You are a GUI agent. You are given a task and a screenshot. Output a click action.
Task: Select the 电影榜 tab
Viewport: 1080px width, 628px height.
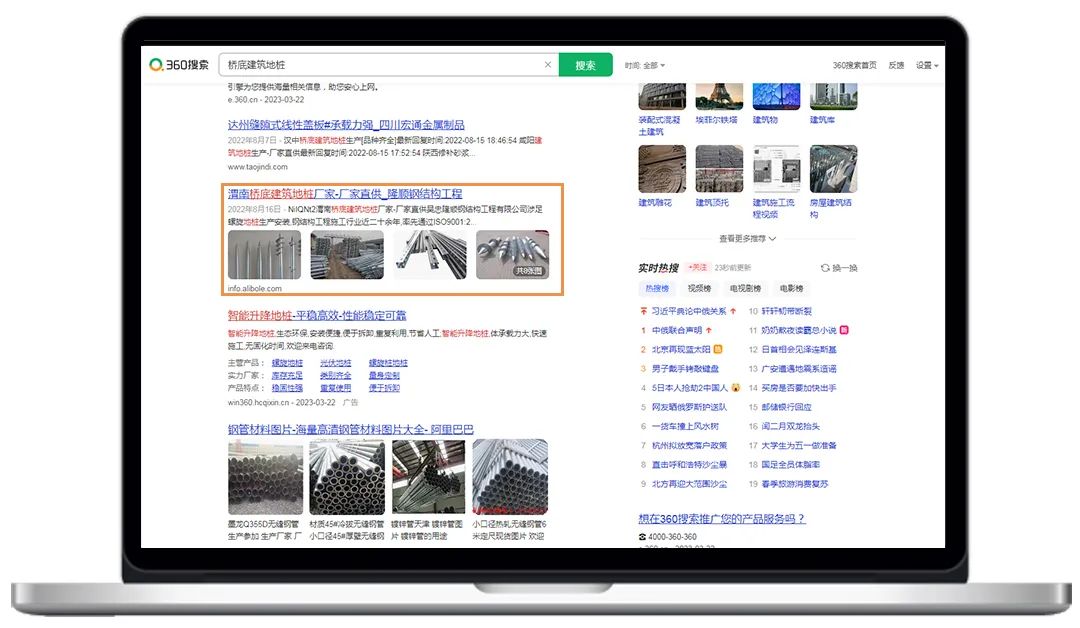click(x=791, y=289)
